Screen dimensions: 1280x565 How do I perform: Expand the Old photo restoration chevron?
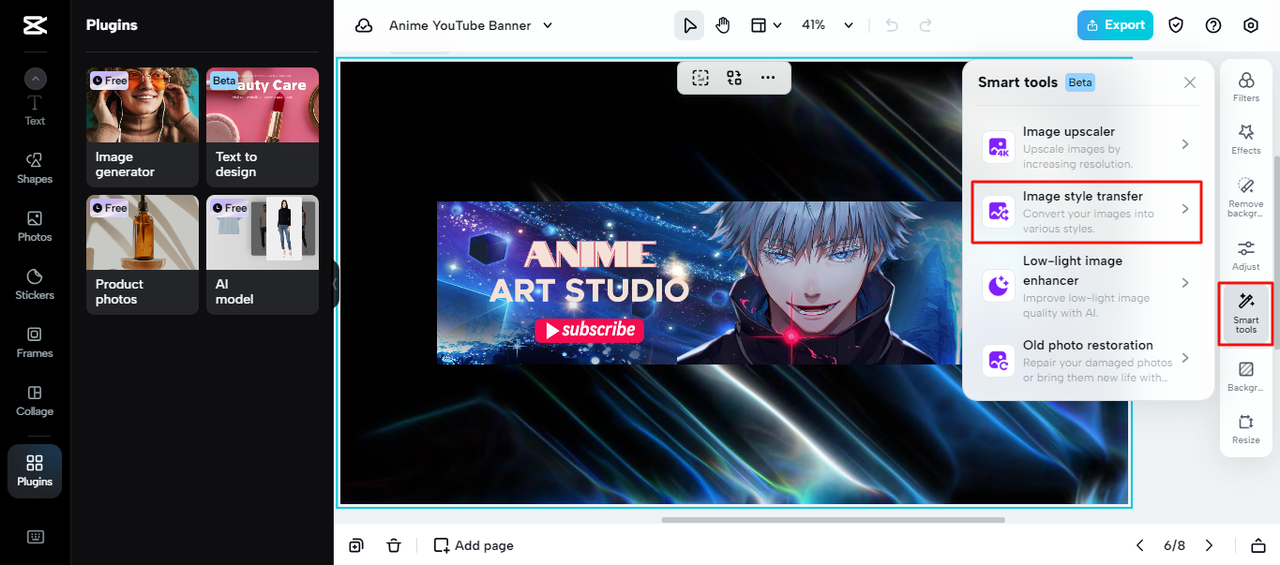click(1185, 358)
